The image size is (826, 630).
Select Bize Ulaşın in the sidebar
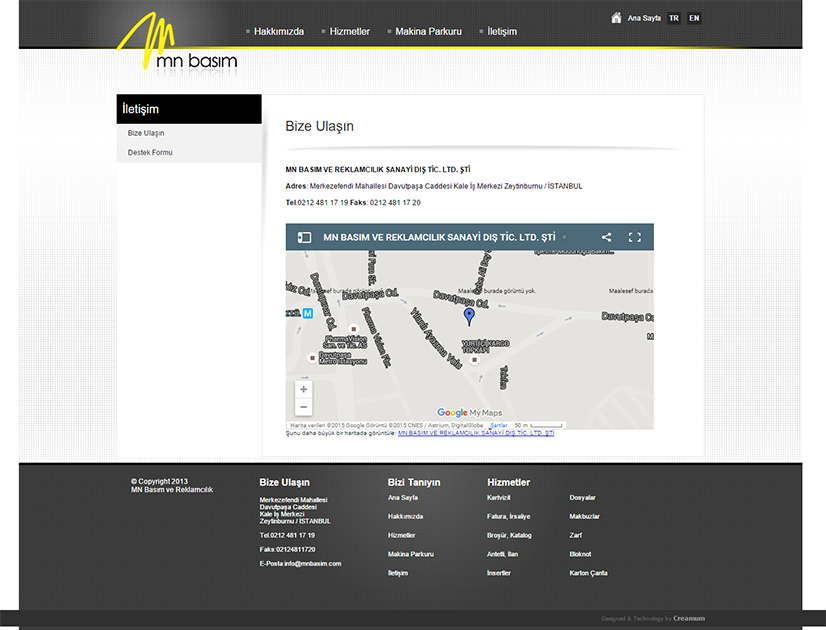(x=146, y=133)
